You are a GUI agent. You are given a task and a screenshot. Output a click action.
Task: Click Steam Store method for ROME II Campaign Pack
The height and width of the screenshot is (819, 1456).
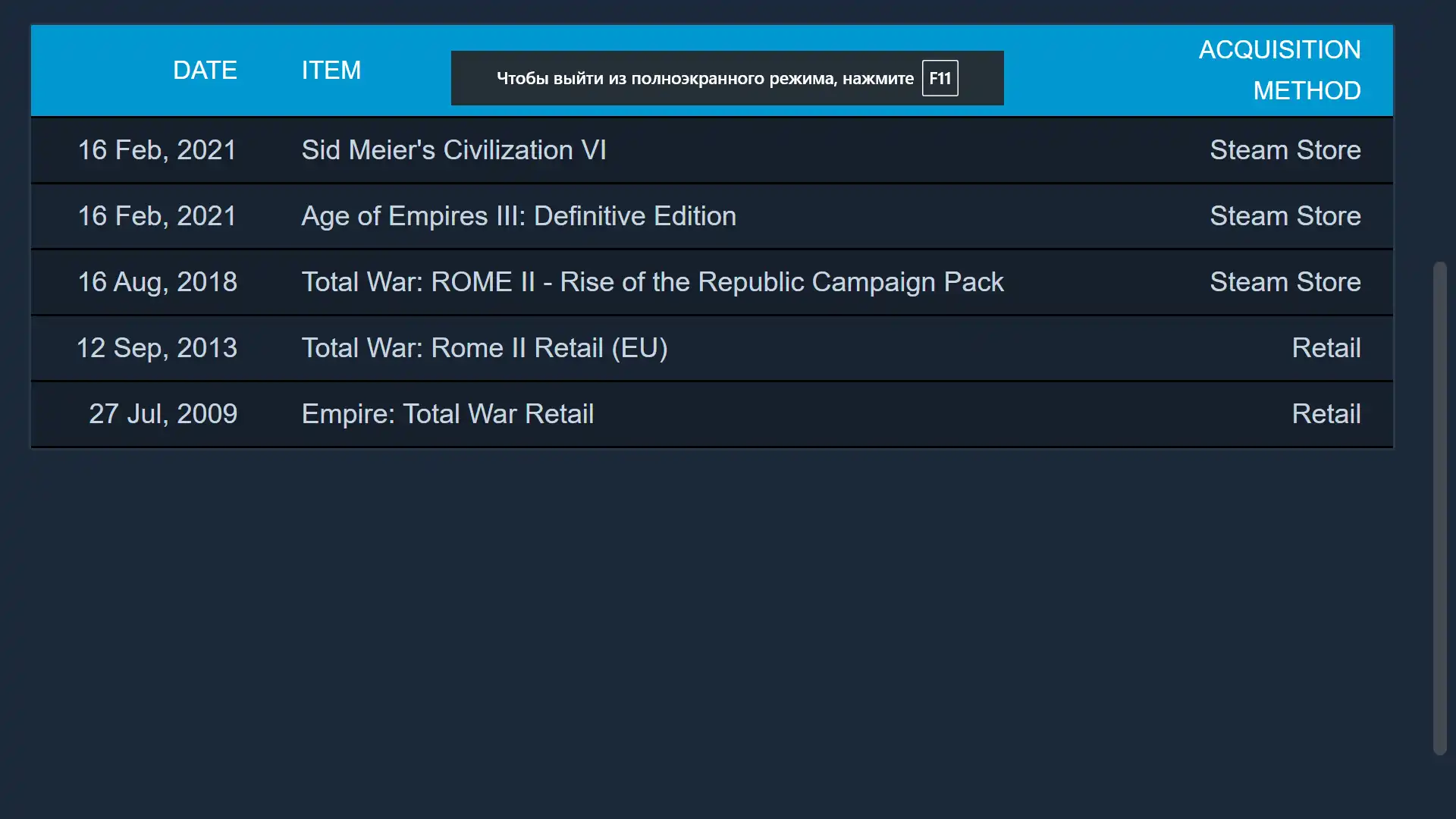pos(1285,282)
